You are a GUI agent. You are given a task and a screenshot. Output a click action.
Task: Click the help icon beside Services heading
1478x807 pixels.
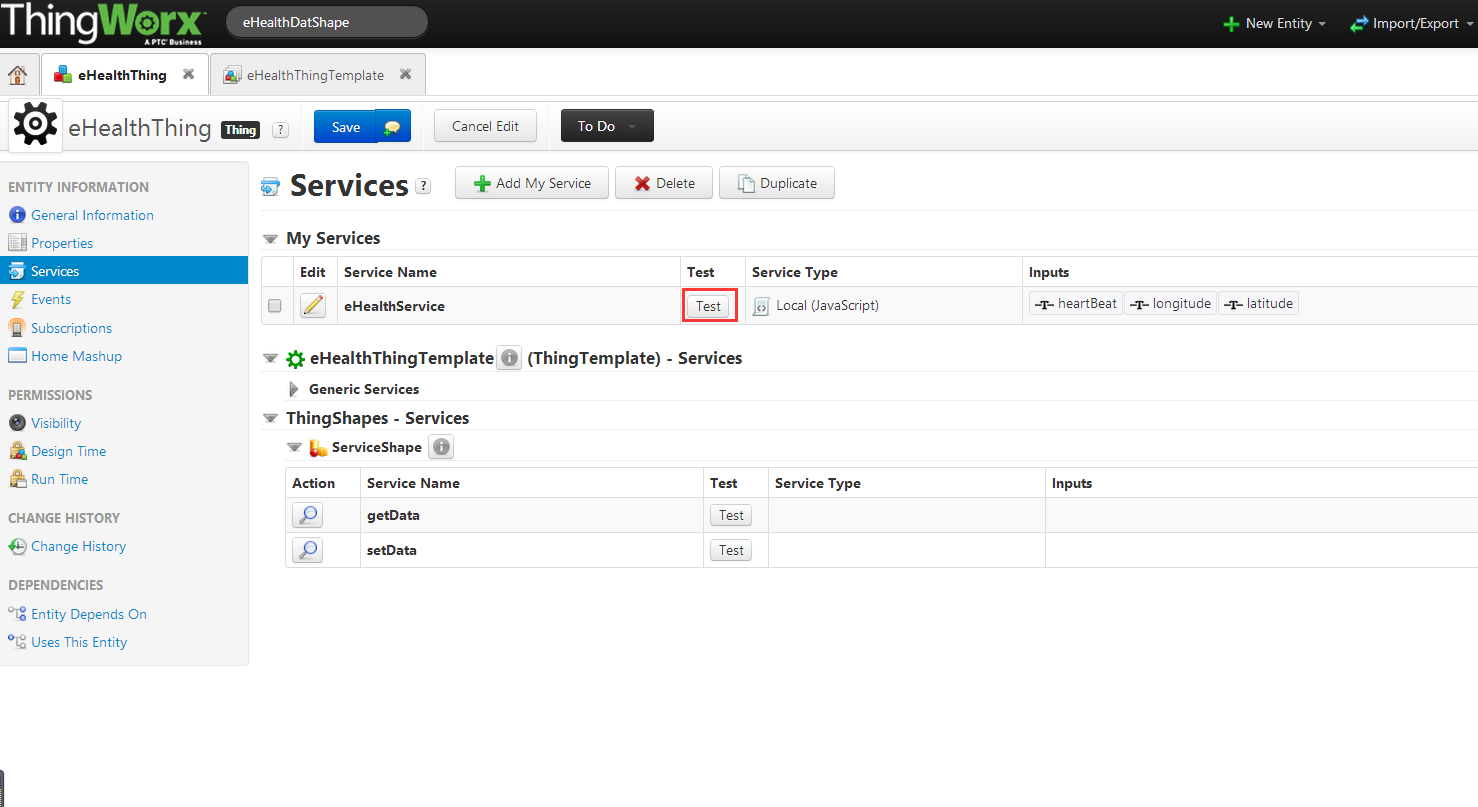pos(423,186)
